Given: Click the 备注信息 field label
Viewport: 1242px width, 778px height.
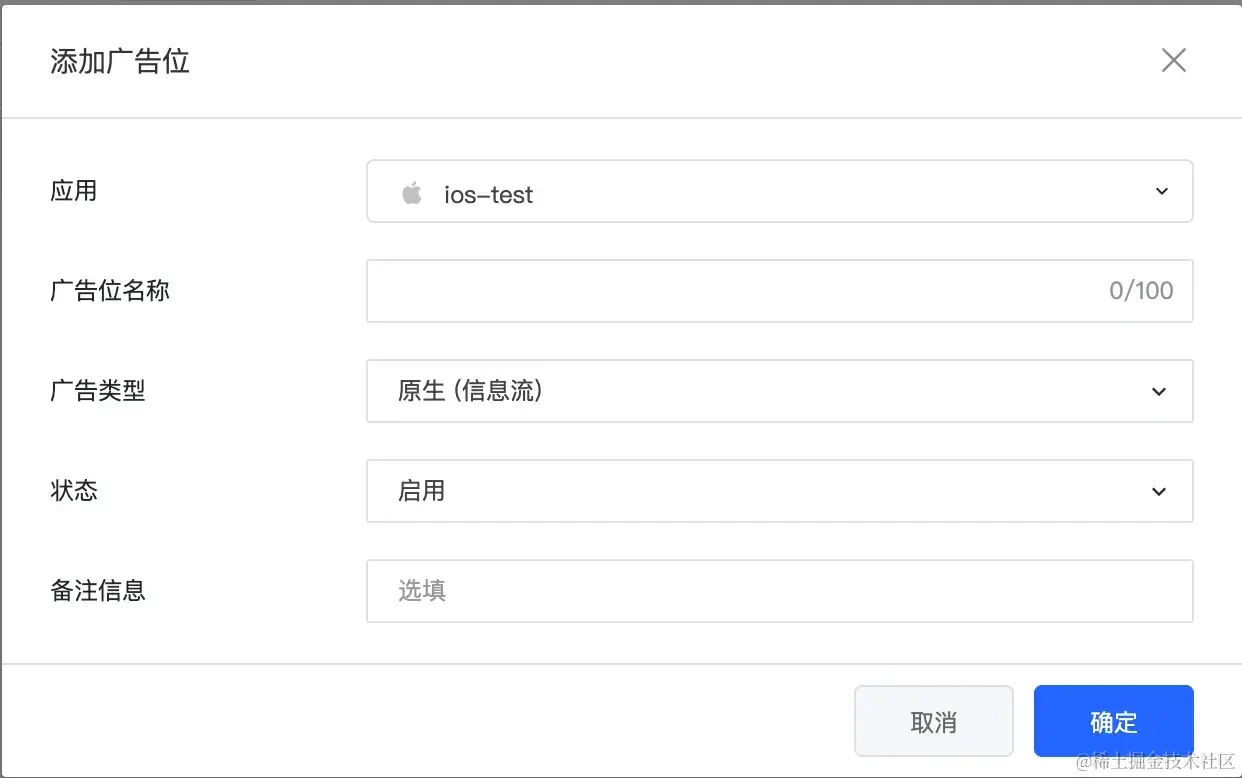Looking at the screenshot, I should pos(98,591).
